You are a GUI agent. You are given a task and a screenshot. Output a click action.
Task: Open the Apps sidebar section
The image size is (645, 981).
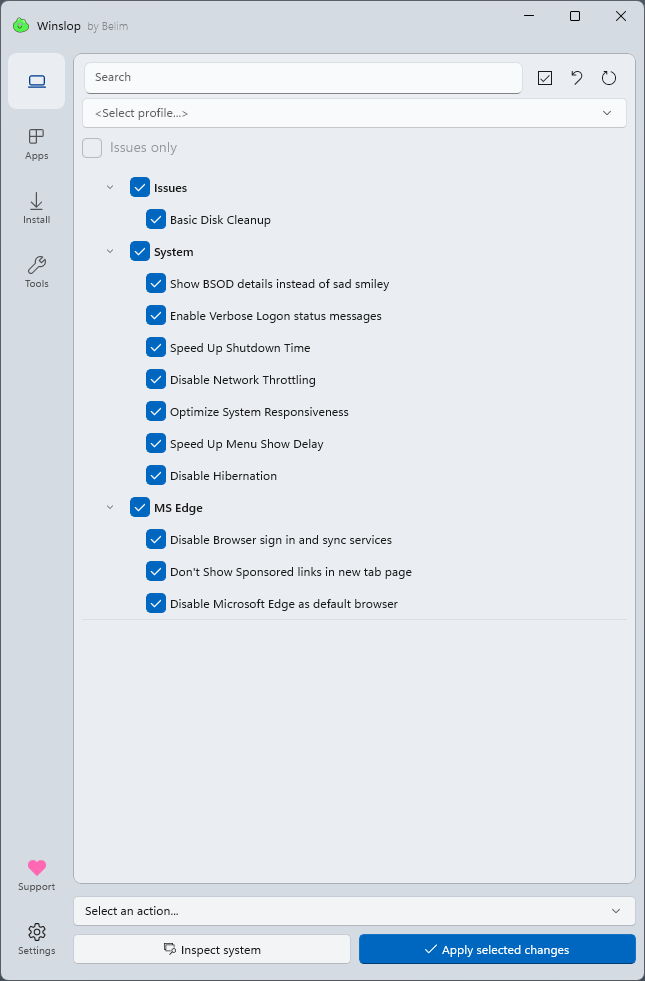click(37, 144)
